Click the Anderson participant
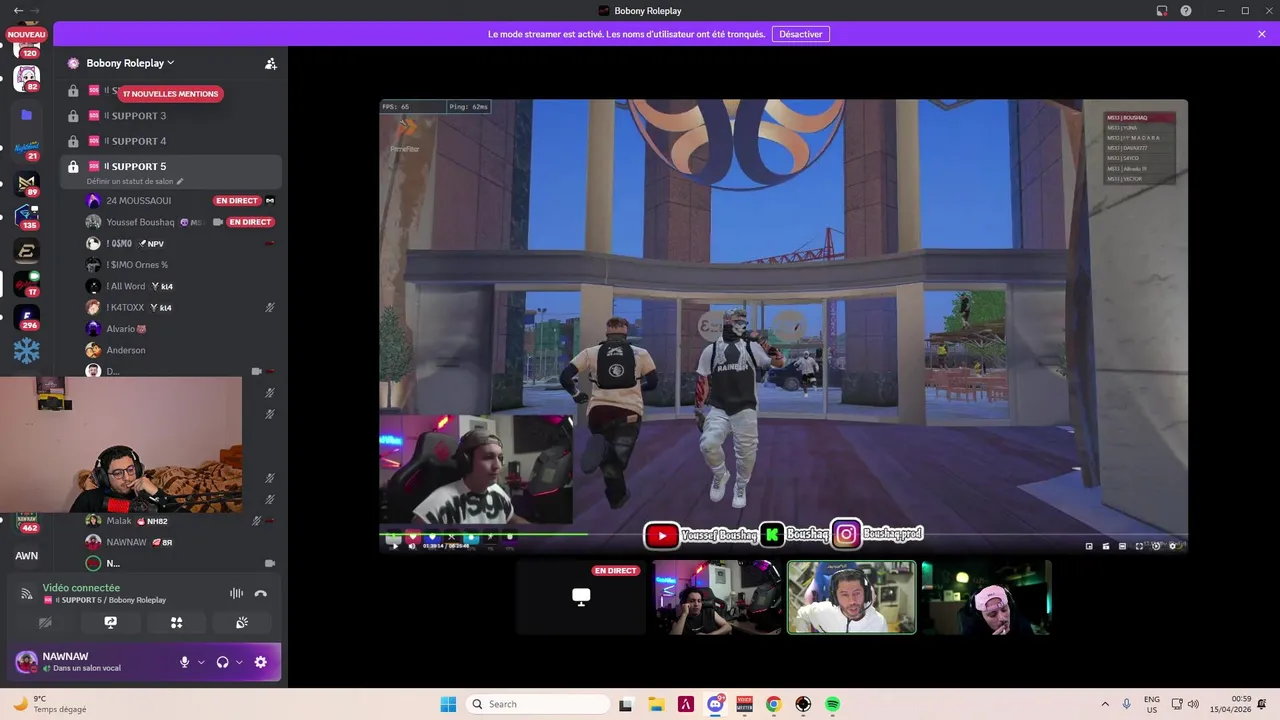 click(x=180, y=350)
